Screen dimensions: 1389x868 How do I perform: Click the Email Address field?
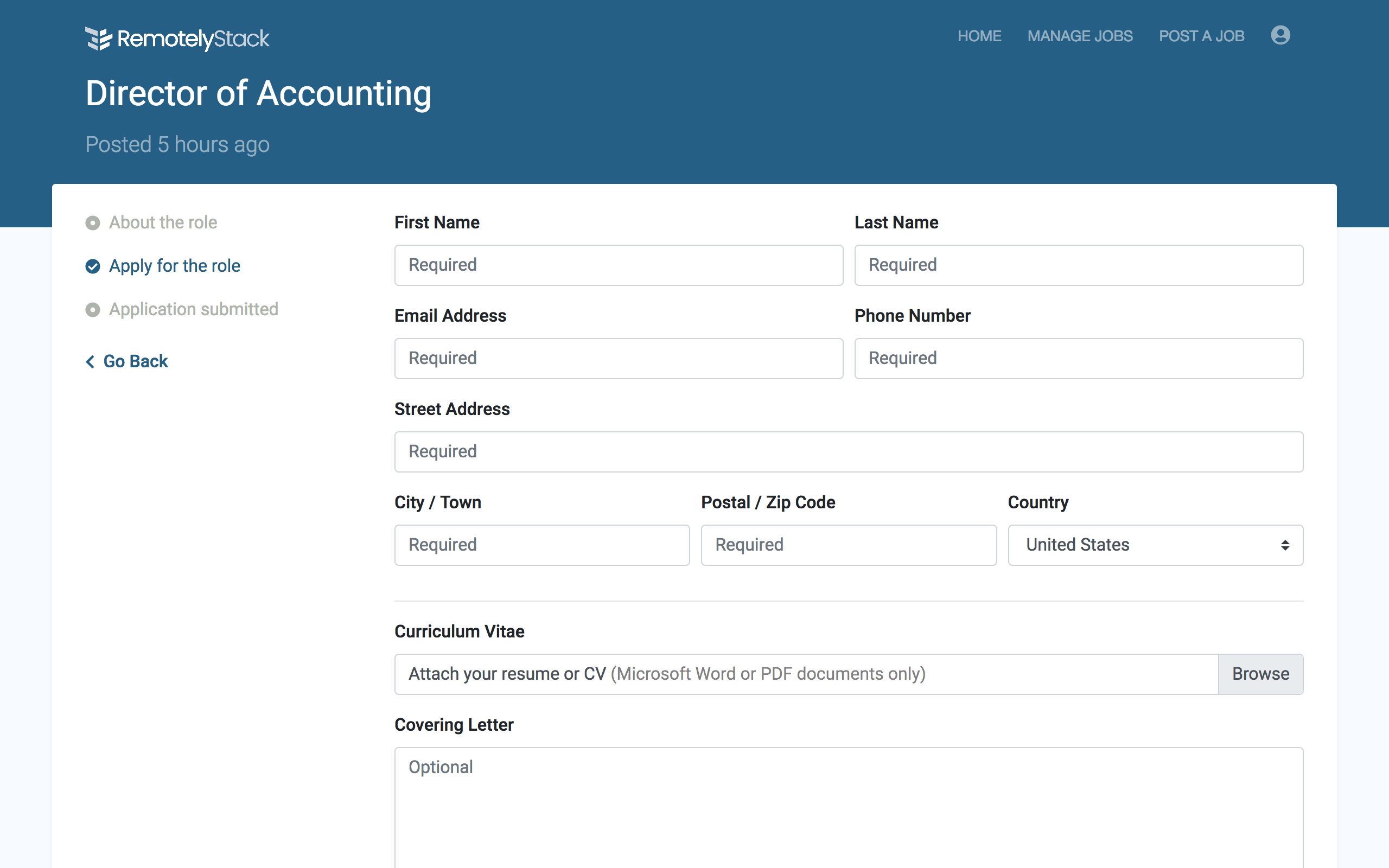click(618, 358)
